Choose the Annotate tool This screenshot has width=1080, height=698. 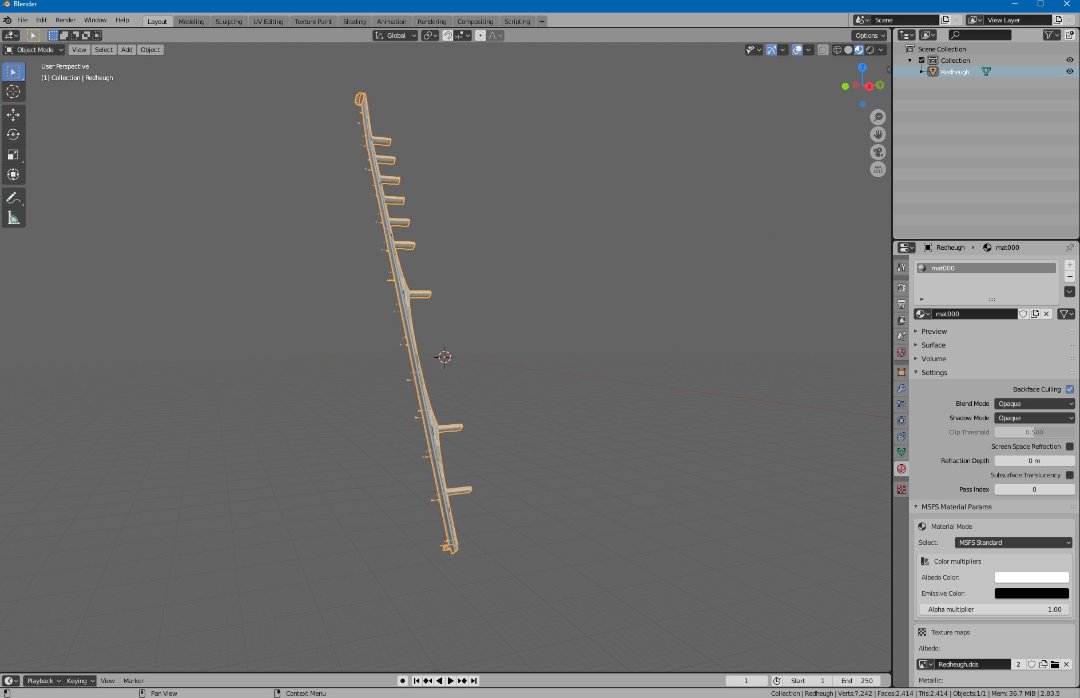pos(13,198)
